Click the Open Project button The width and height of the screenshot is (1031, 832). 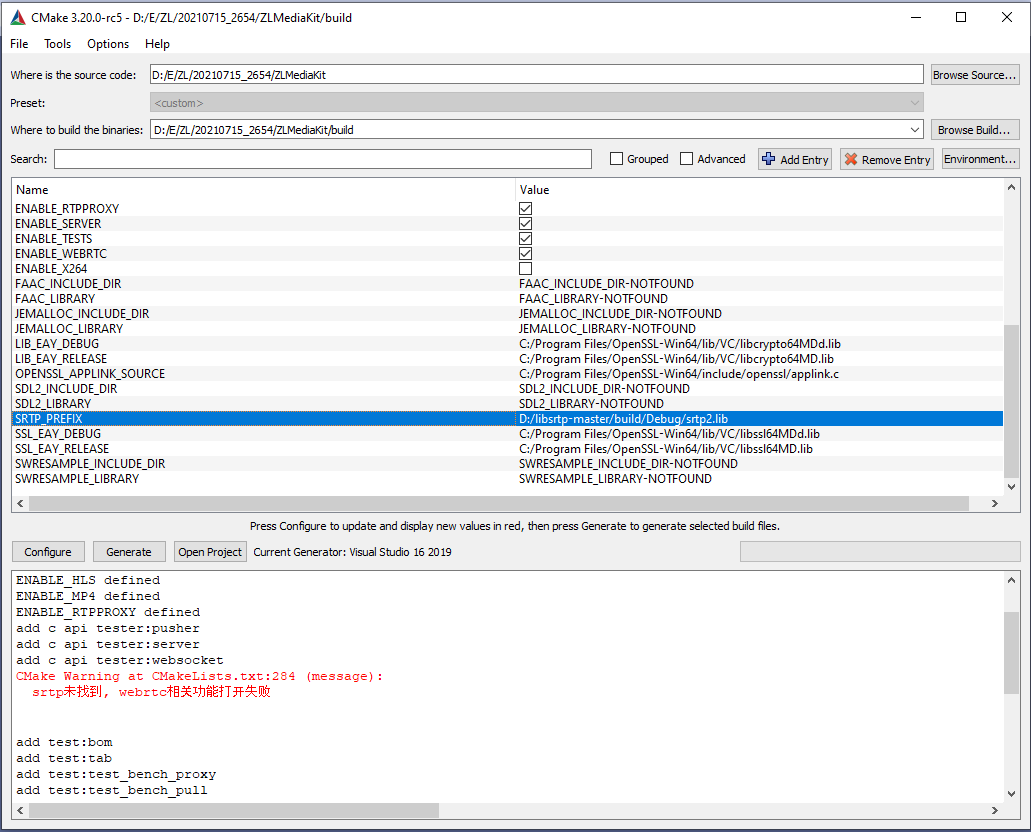point(210,552)
